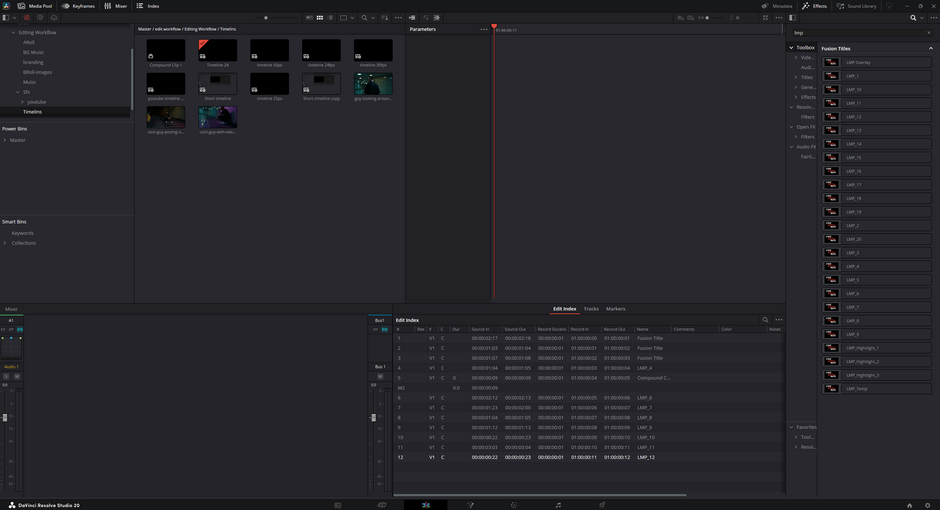Open the Sound Library panel

click(857, 6)
